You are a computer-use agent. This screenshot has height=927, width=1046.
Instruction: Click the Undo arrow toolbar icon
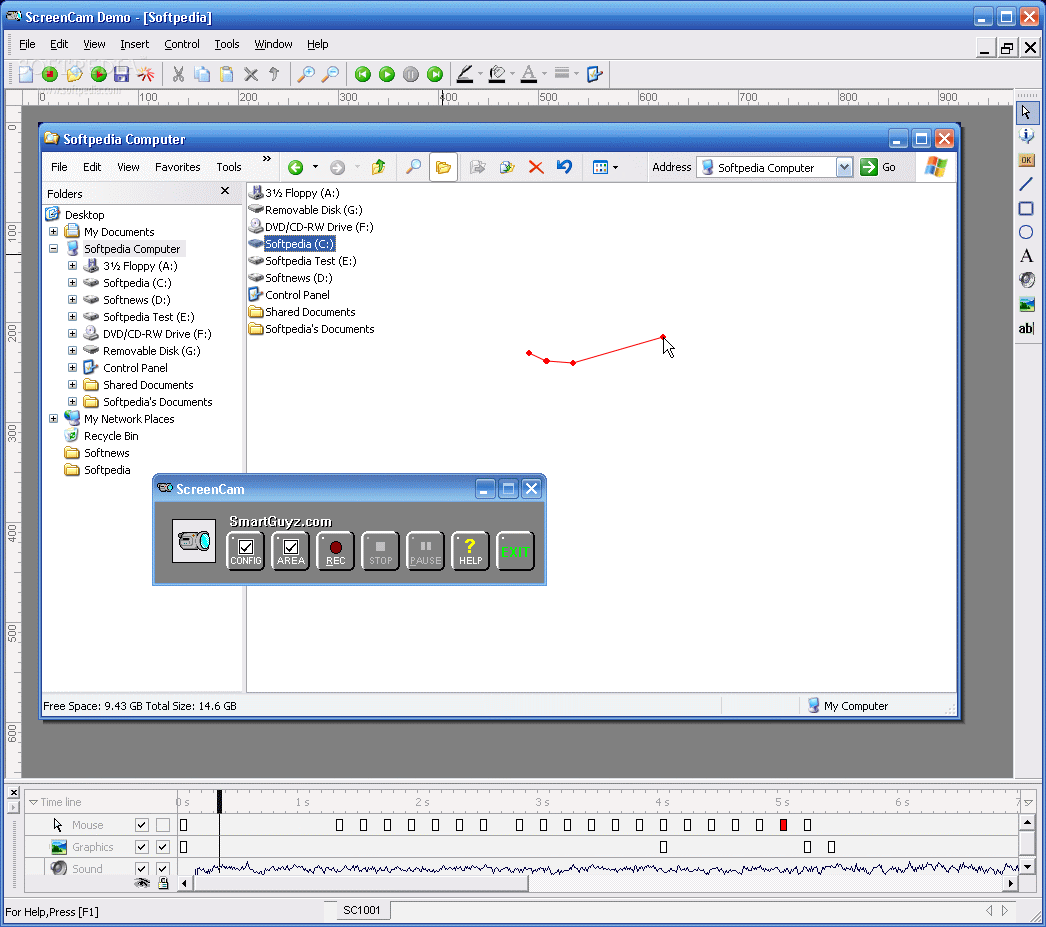tap(274, 74)
